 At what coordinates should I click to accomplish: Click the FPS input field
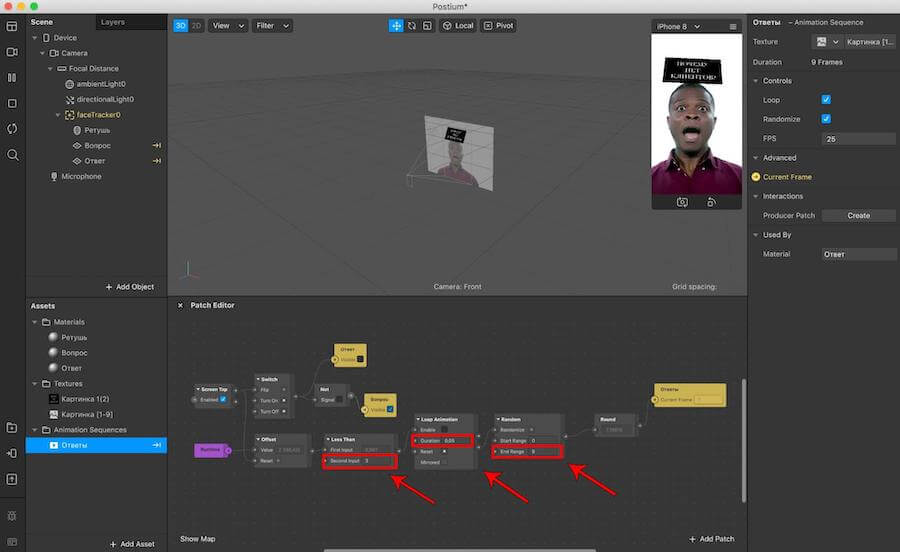tap(858, 138)
